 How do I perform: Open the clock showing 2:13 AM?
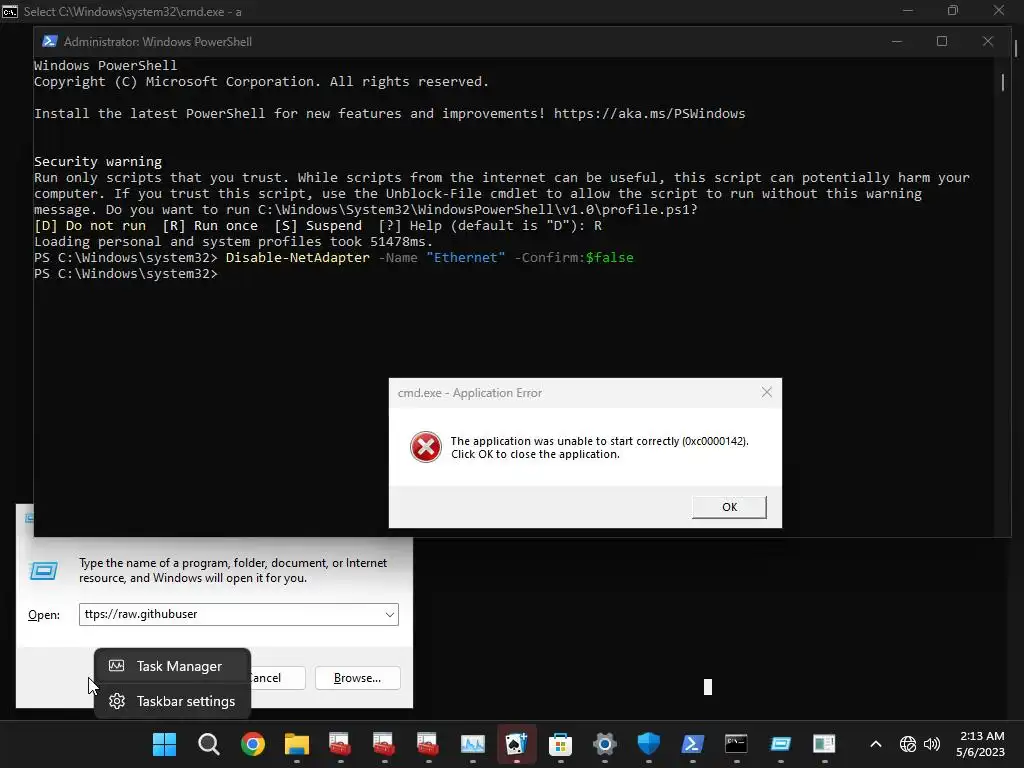pyautogui.click(x=980, y=744)
